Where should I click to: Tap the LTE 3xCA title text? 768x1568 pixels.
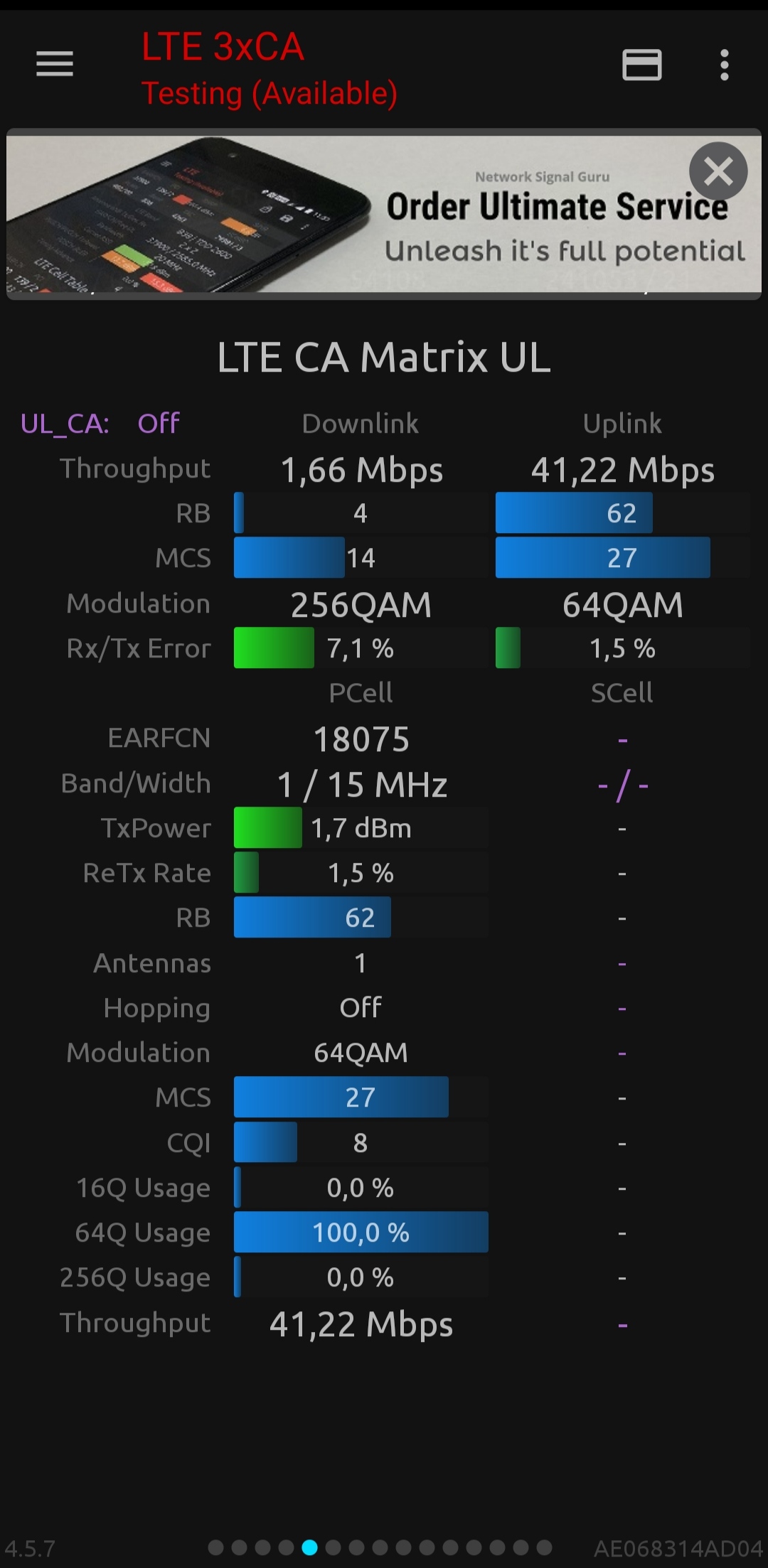223,47
